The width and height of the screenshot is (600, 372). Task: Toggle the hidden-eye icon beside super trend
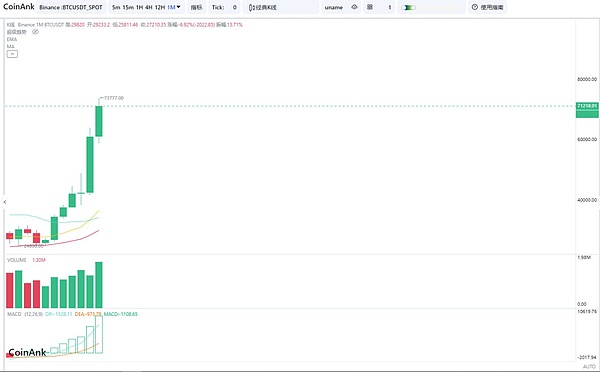[x=36, y=32]
